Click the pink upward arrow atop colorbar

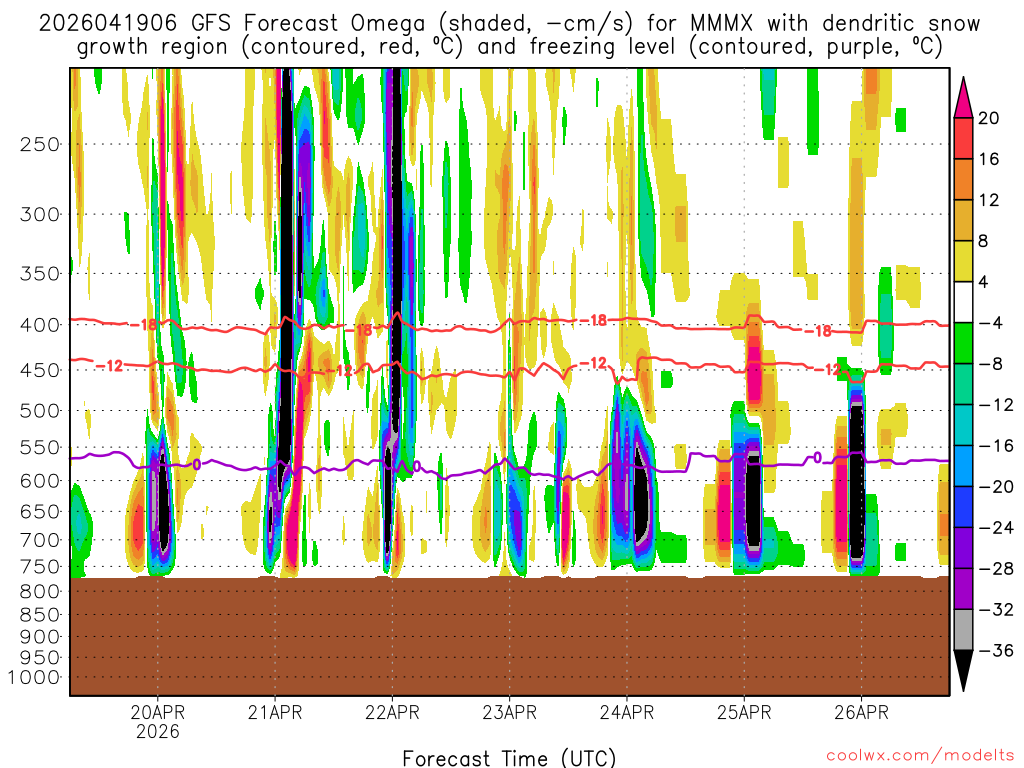(964, 95)
